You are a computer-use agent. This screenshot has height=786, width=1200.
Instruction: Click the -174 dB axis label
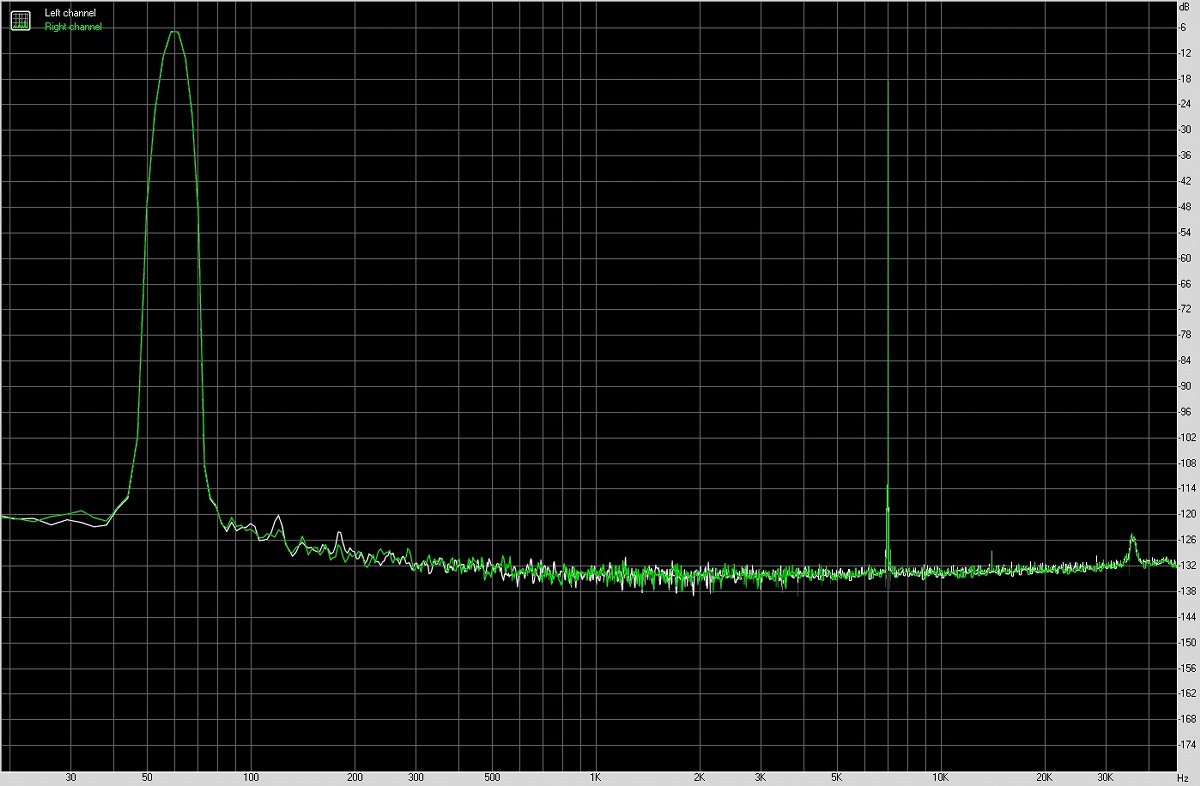click(x=1187, y=745)
